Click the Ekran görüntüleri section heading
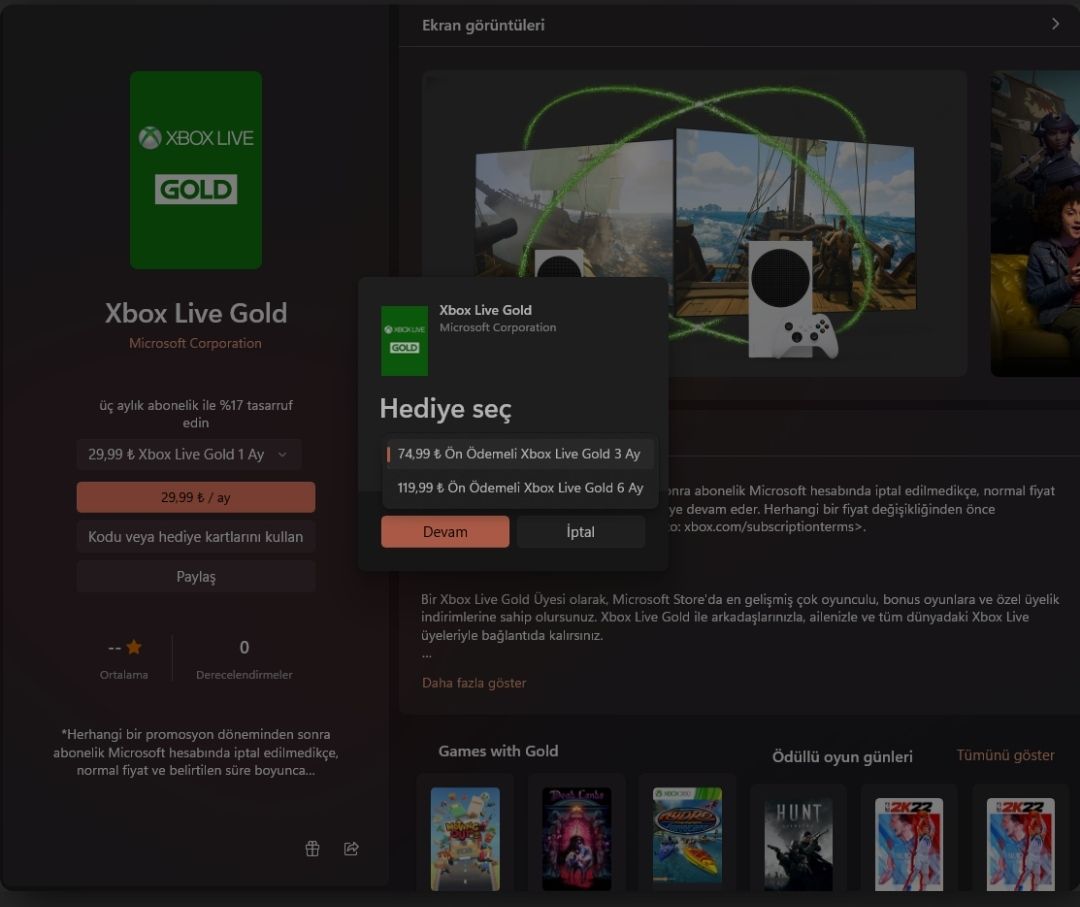 coord(483,25)
